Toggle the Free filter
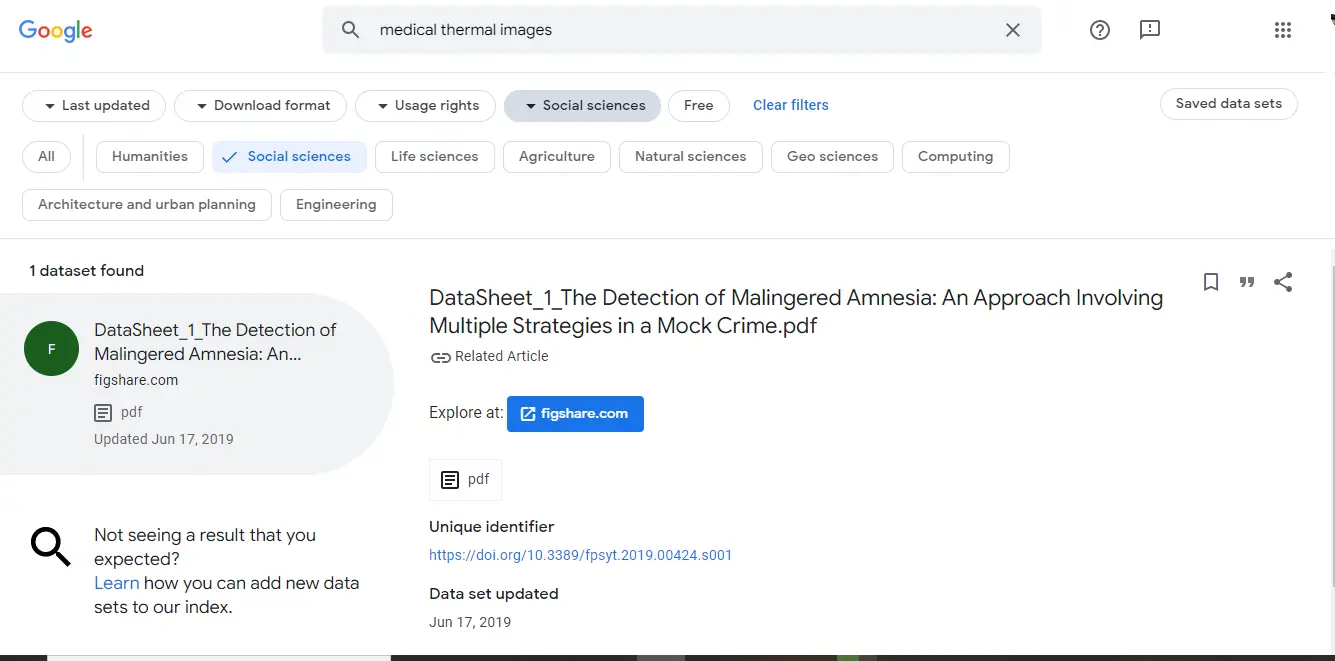Image resolution: width=1335 pixels, height=661 pixels. click(698, 105)
